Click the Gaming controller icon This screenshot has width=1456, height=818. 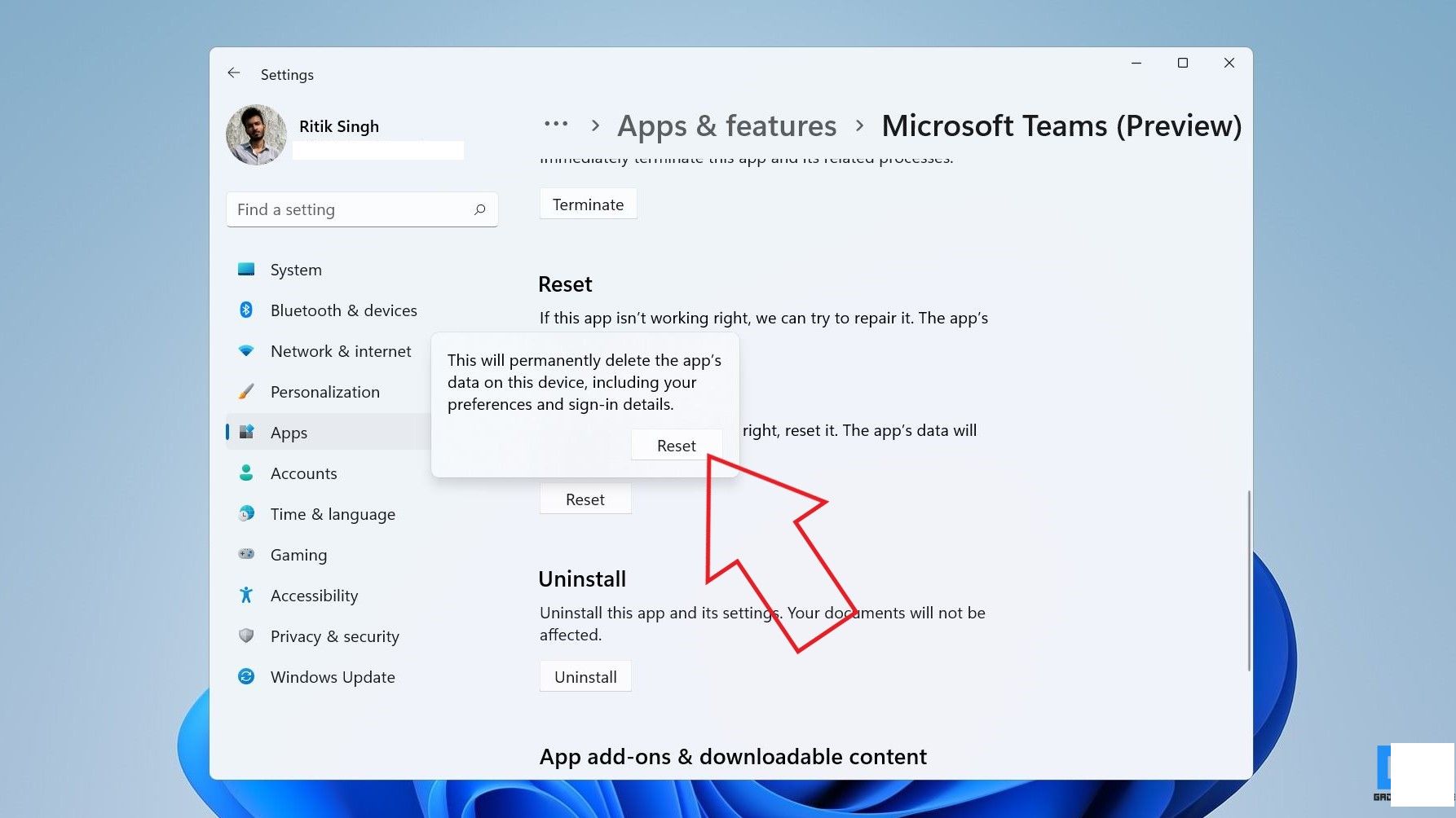[246, 554]
